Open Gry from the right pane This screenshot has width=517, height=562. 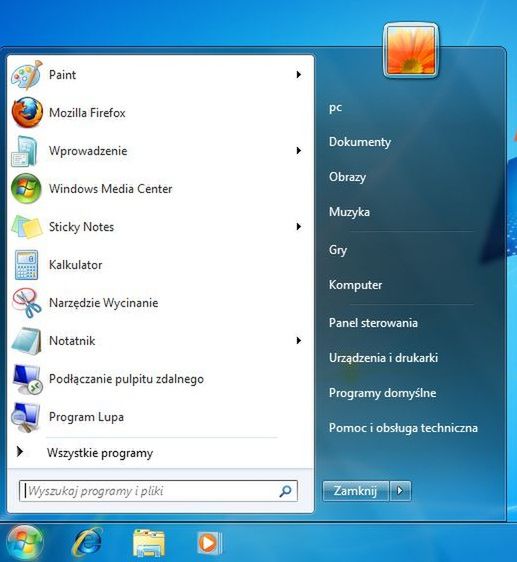click(x=338, y=250)
